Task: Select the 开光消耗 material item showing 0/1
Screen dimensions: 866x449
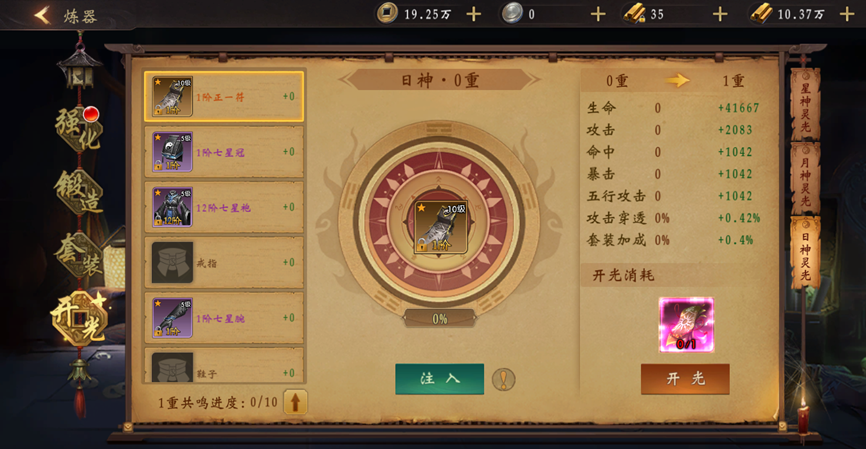Action: point(686,325)
